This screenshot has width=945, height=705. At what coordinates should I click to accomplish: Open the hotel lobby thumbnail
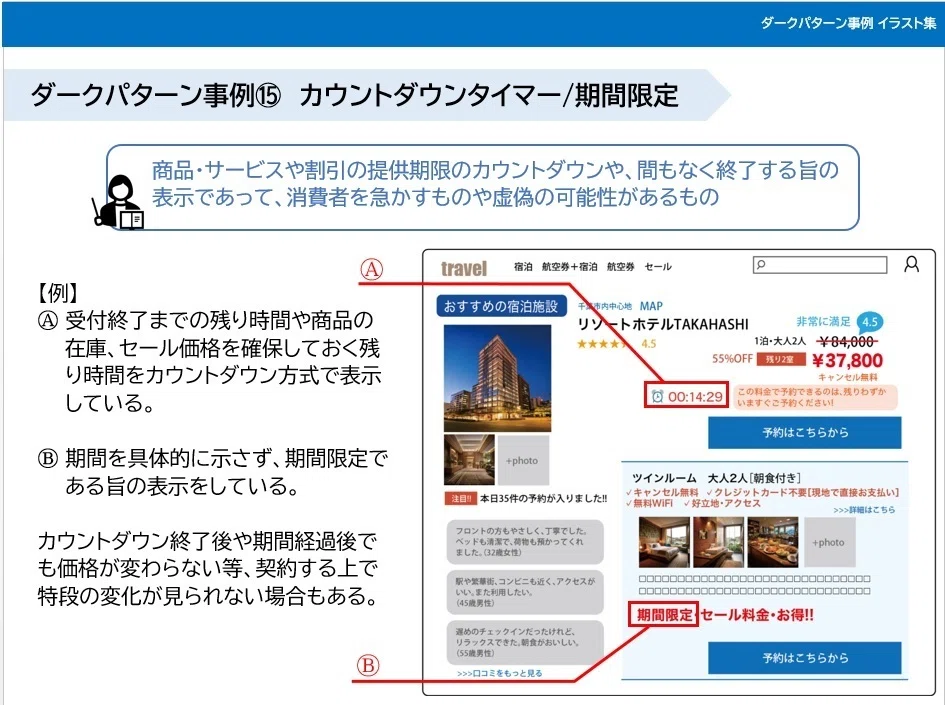pyautogui.click(x=469, y=460)
